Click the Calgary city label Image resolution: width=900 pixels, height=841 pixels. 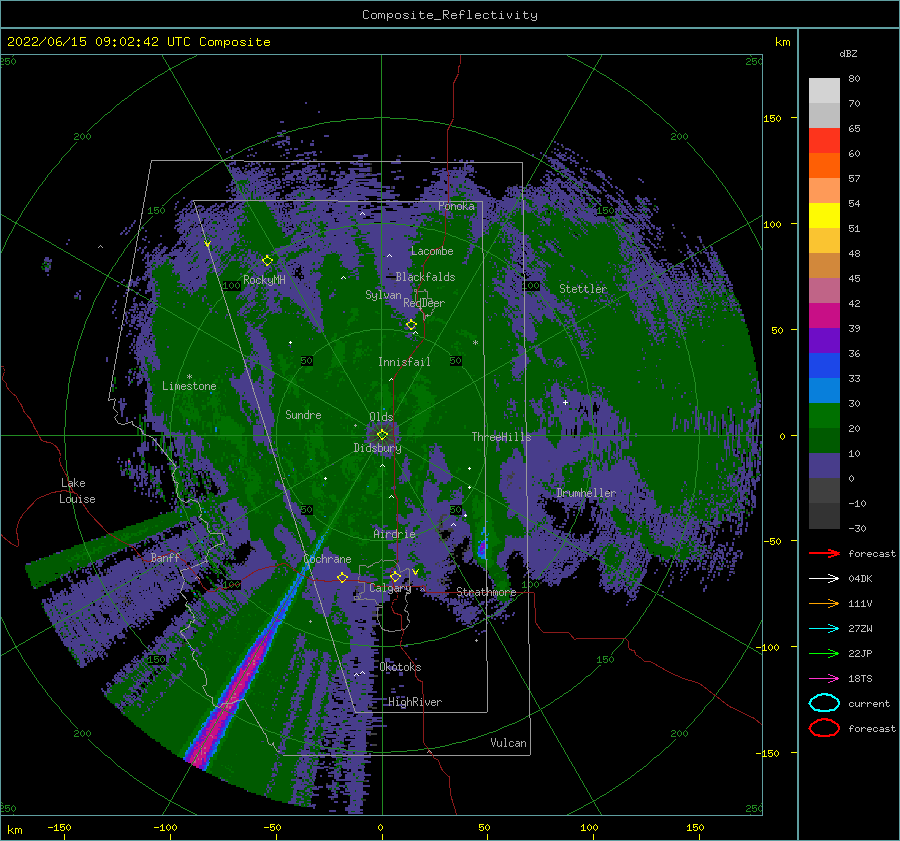point(390,588)
